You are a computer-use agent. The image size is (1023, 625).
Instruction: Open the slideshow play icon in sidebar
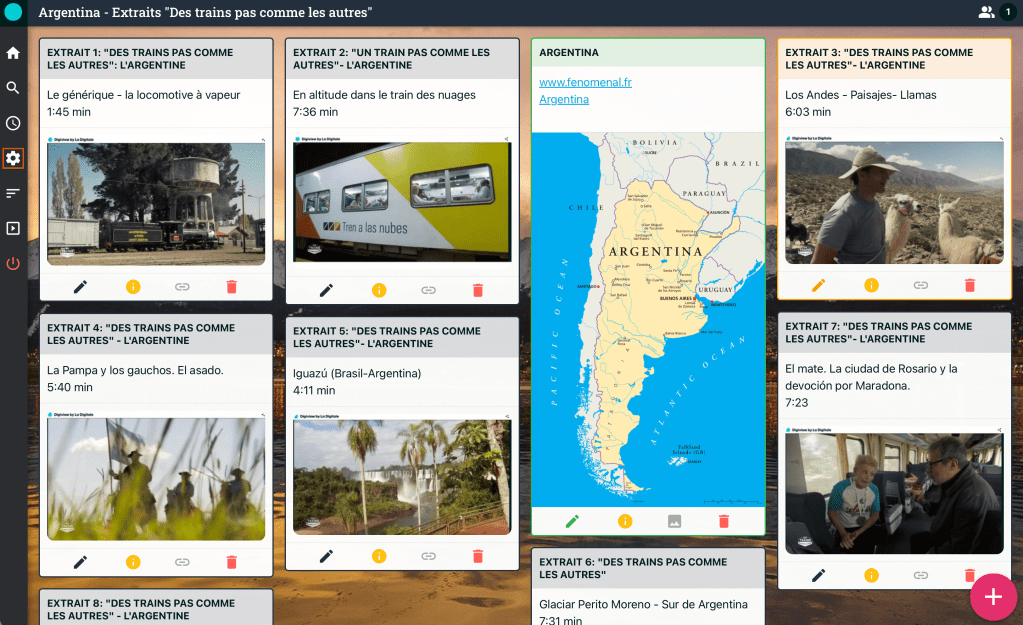(13, 228)
